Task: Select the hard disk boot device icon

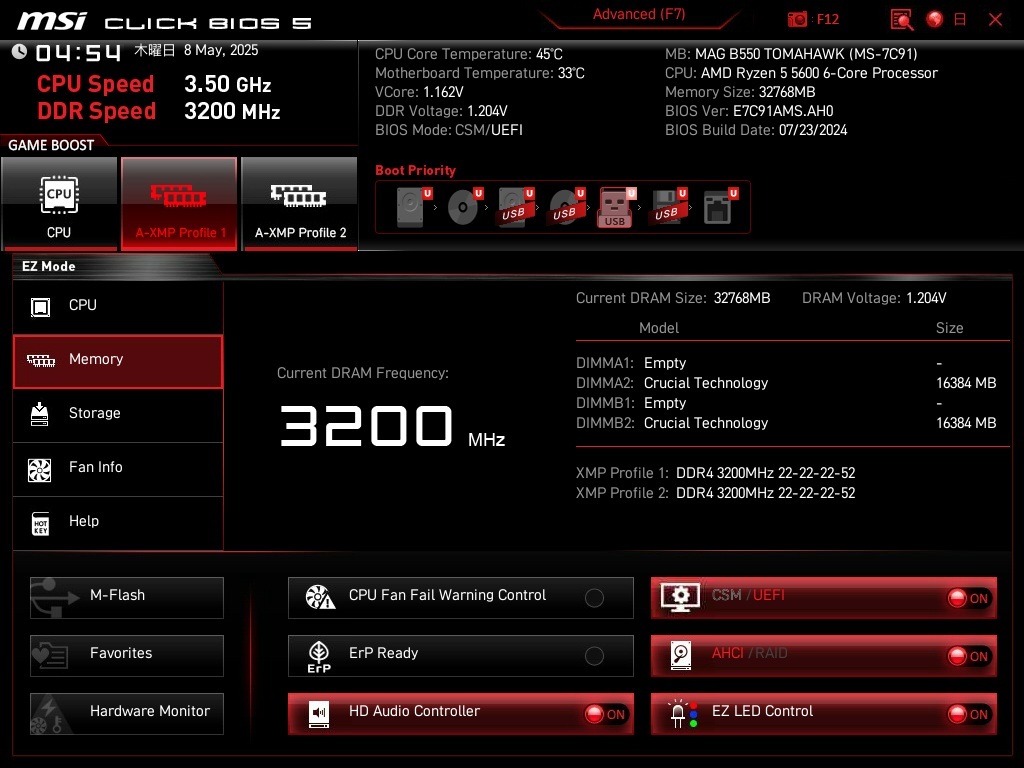Action: (411, 208)
